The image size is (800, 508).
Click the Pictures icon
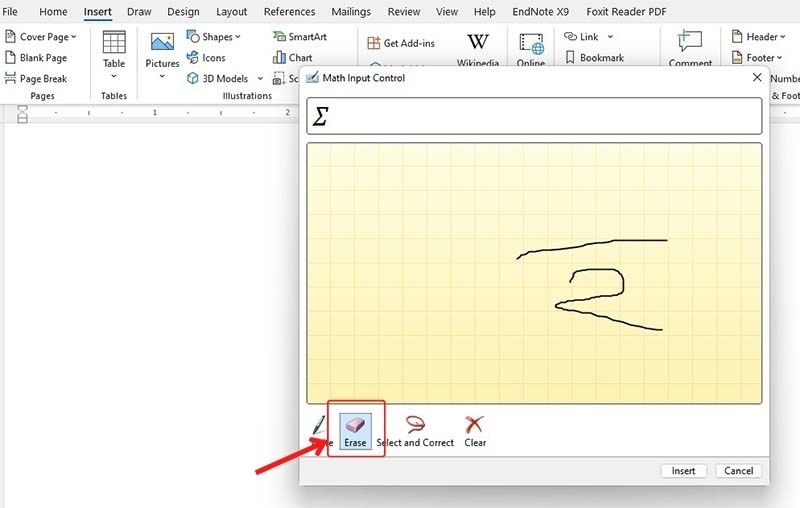pos(162,42)
